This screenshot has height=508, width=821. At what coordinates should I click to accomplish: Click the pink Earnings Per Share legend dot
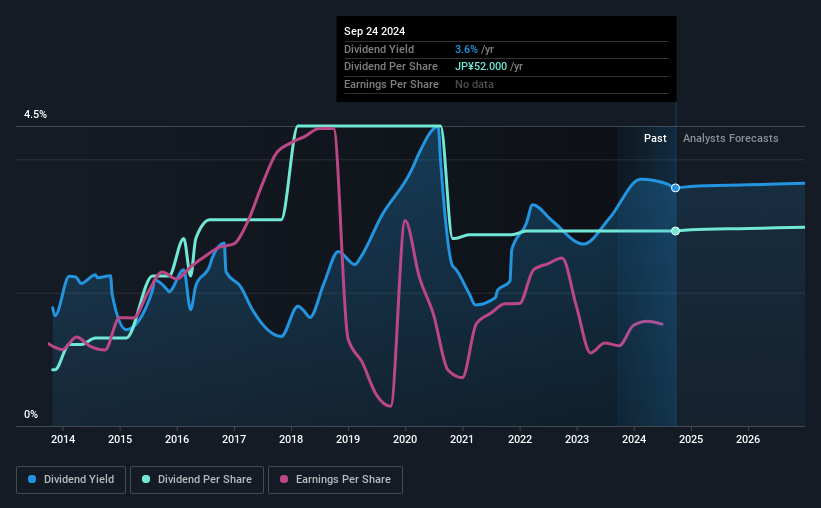(284, 479)
